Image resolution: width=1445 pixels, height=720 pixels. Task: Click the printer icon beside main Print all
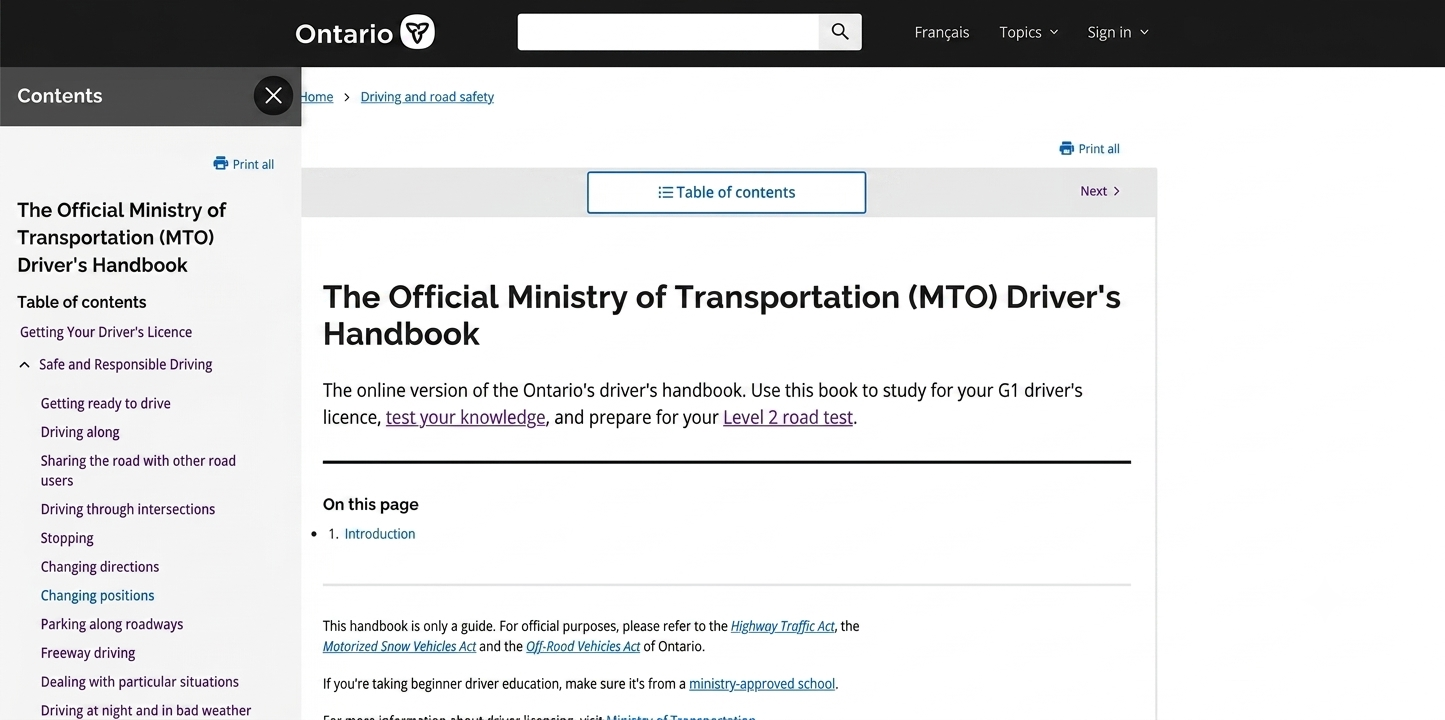1066,148
